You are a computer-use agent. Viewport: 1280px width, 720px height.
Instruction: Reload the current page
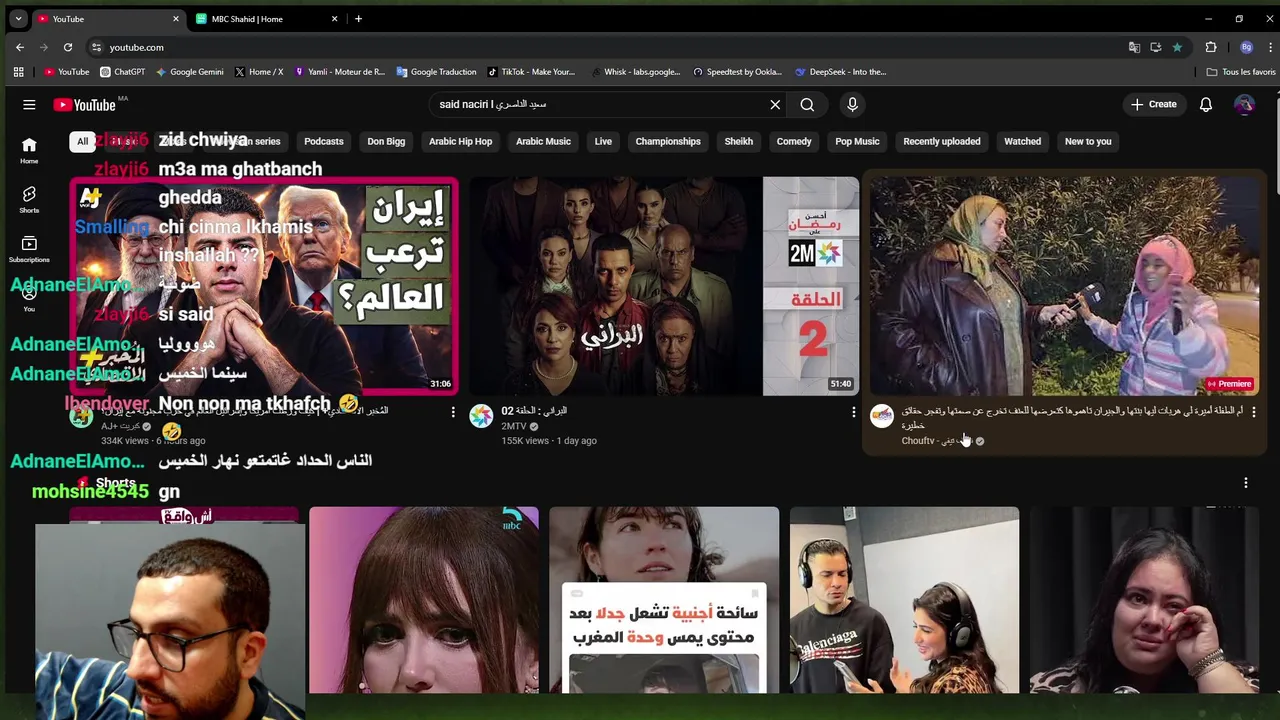coord(68,47)
